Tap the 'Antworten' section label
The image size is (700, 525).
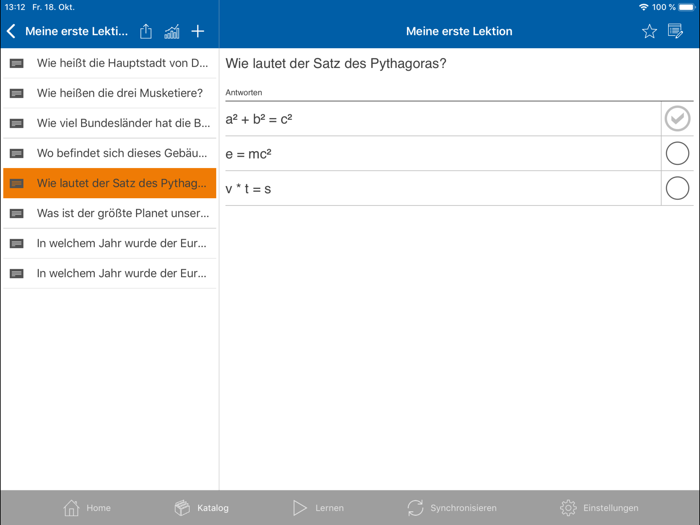[x=244, y=92]
